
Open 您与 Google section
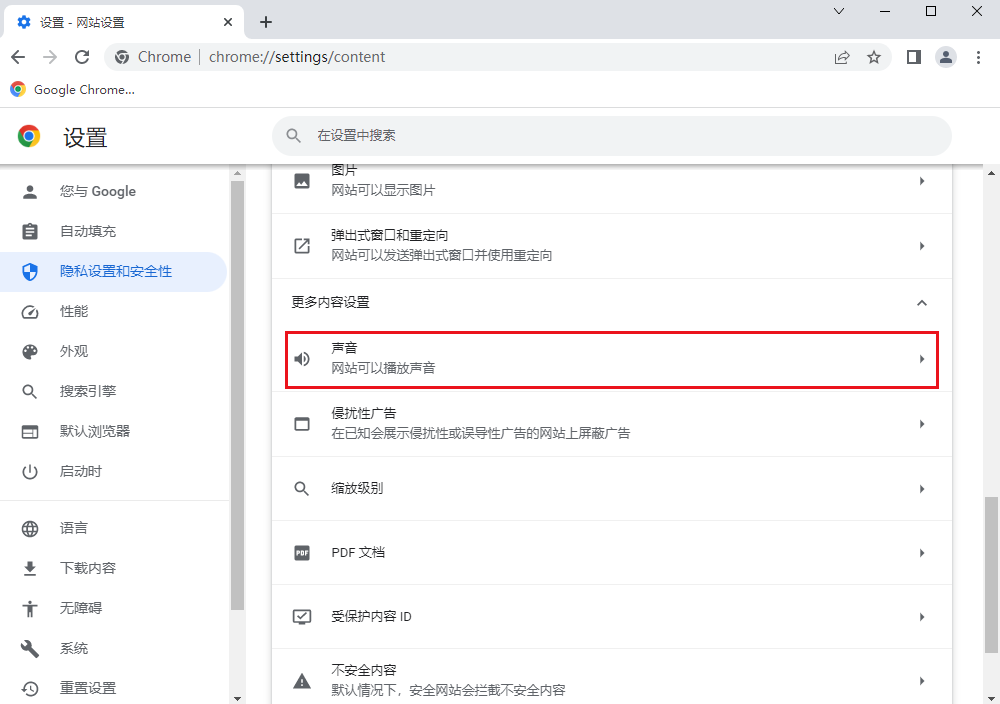[114, 192]
